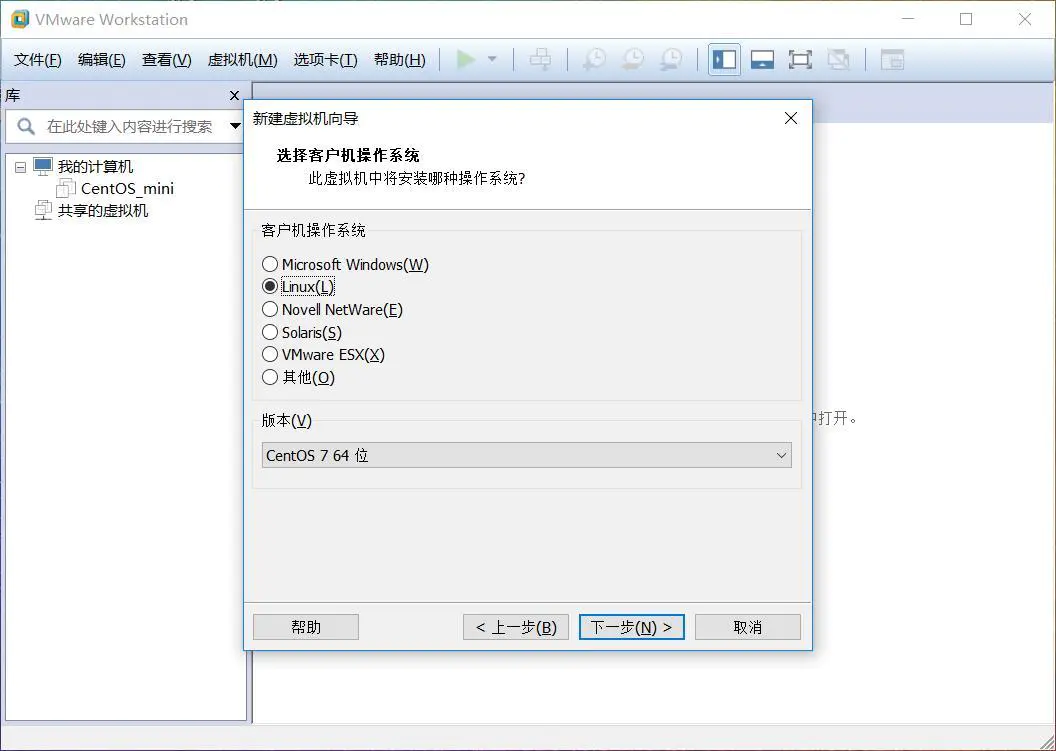Click the 此虚拟机中将安装哪种操作系统? text

click(416, 178)
